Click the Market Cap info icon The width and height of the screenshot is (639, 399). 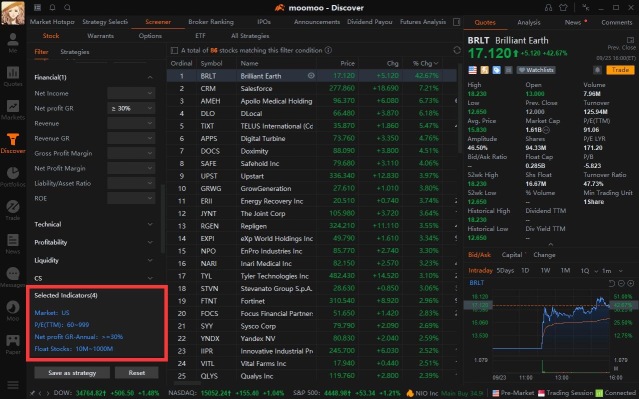(546, 130)
